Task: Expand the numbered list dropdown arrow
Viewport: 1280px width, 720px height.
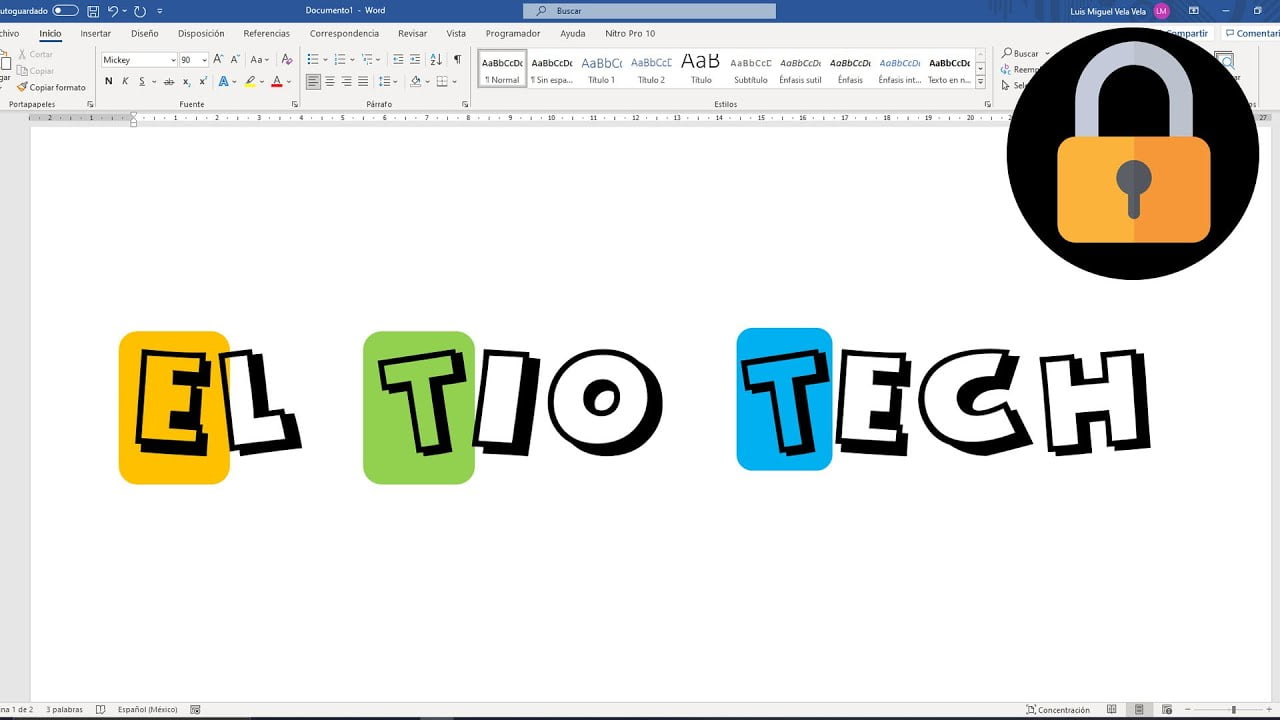Action: click(352, 60)
